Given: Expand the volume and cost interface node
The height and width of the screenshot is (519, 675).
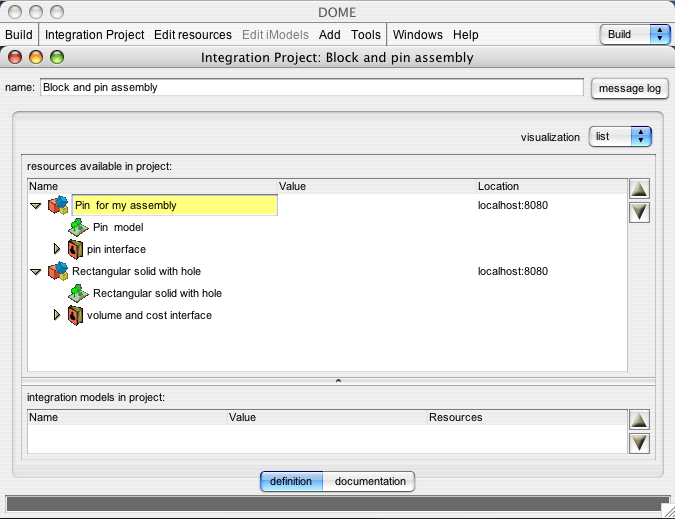Looking at the screenshot, I should point(57,315).
